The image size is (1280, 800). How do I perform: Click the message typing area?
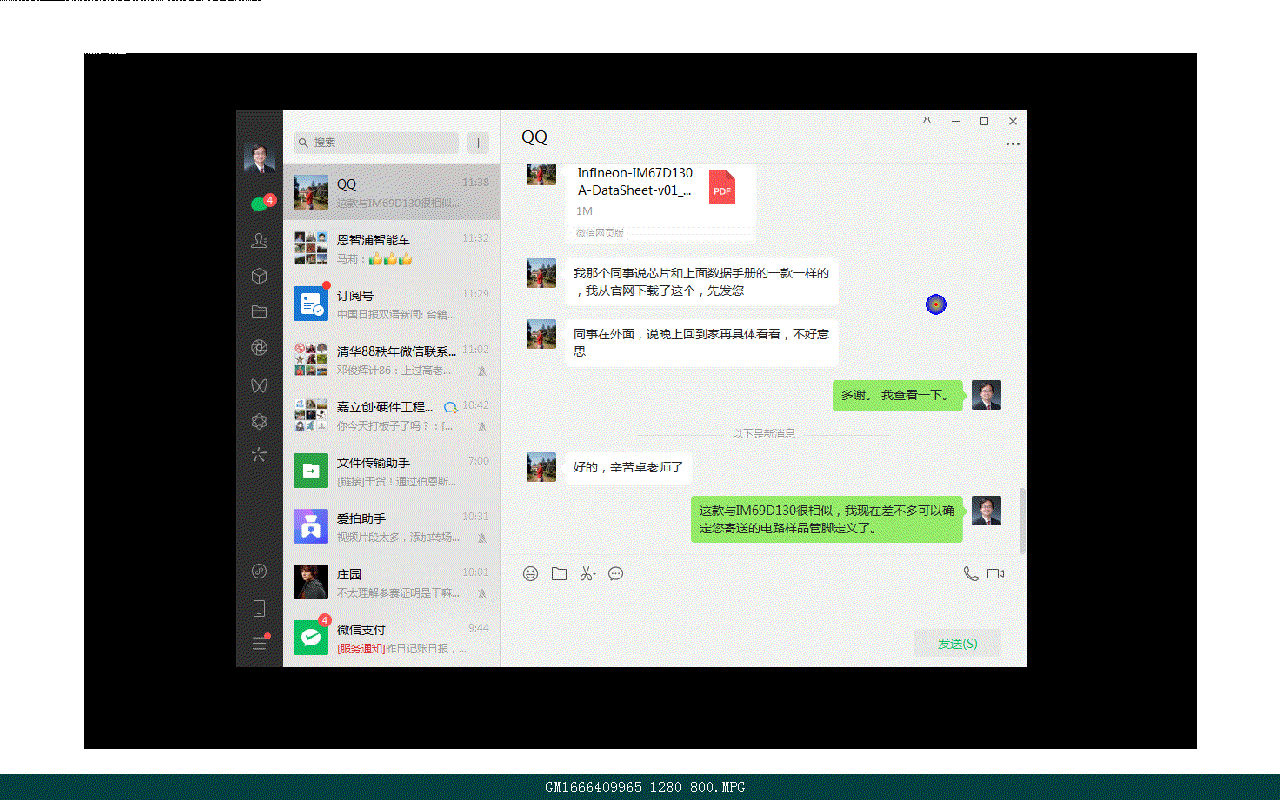[x=763, y=608]
